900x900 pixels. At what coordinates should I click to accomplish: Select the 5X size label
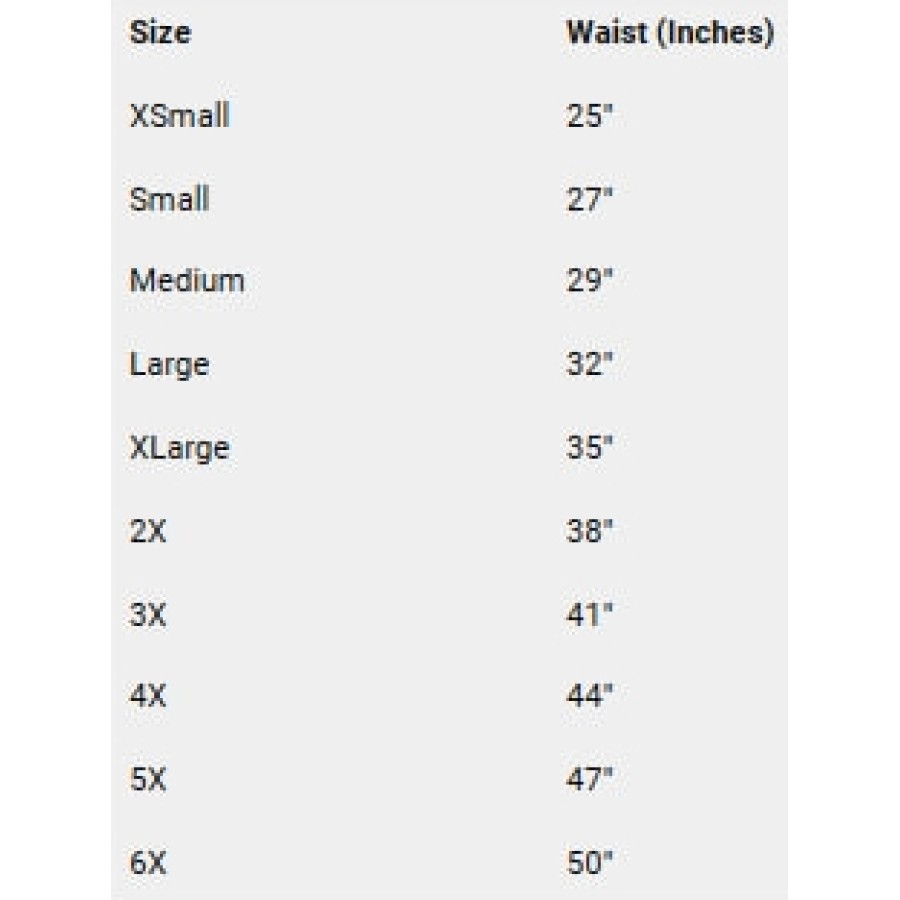(148, 779)
